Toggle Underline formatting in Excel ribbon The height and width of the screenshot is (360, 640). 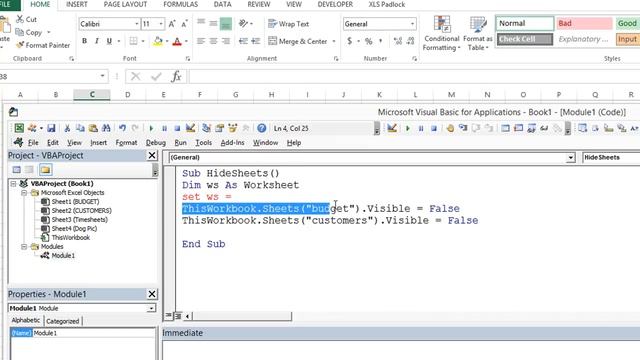pyautogui.click(x=109, y=41)
